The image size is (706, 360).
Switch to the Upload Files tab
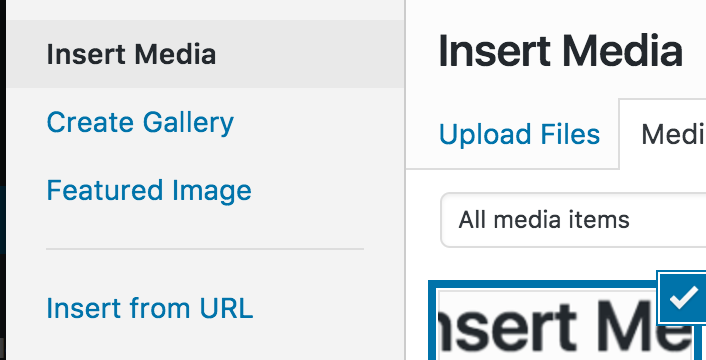(519, 134)
